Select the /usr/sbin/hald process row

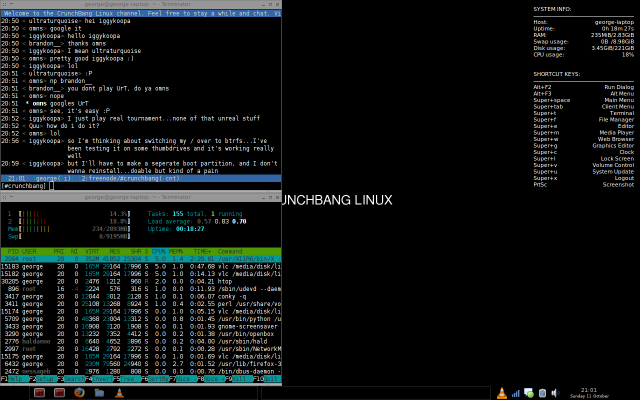point(141,341)
